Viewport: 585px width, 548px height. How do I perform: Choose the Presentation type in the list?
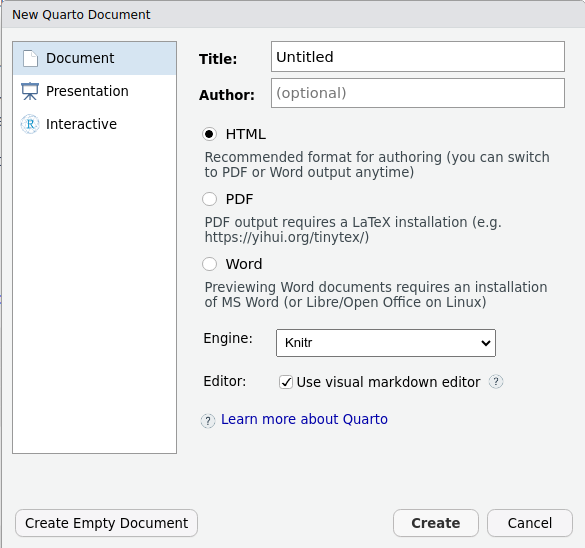coord(94,91)
